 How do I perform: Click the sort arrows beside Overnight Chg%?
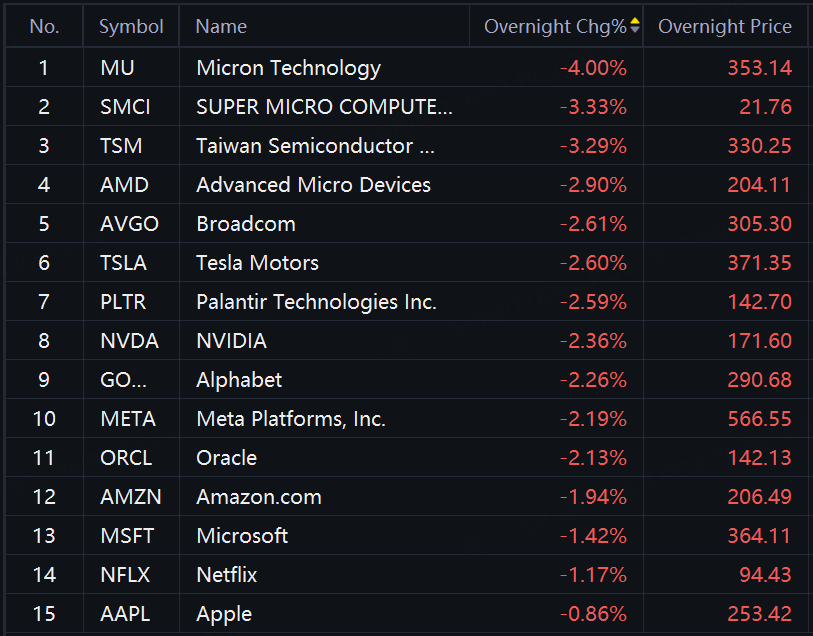(x=634, y=27)
